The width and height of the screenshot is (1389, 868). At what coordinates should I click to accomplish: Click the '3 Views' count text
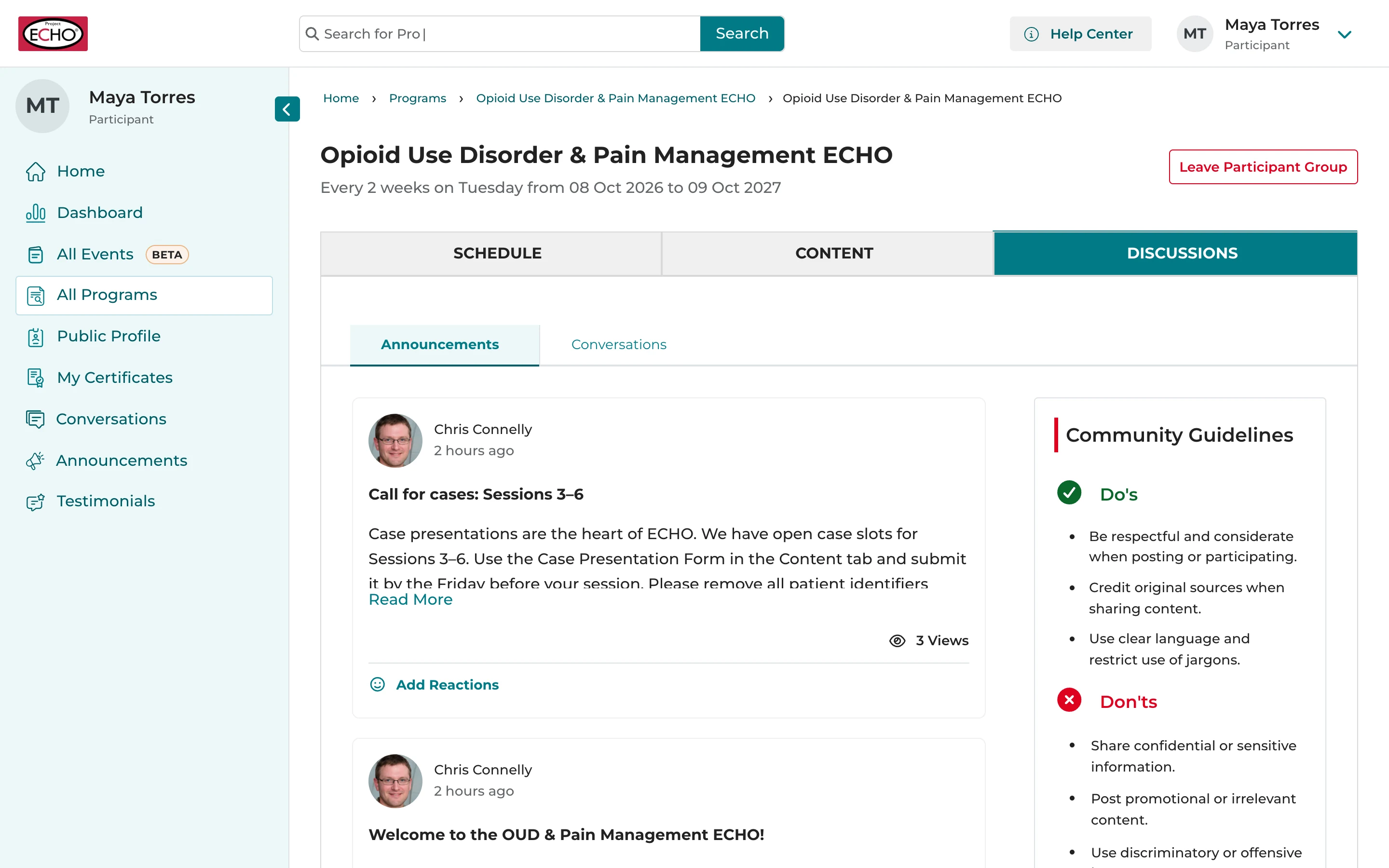[942, 641]
